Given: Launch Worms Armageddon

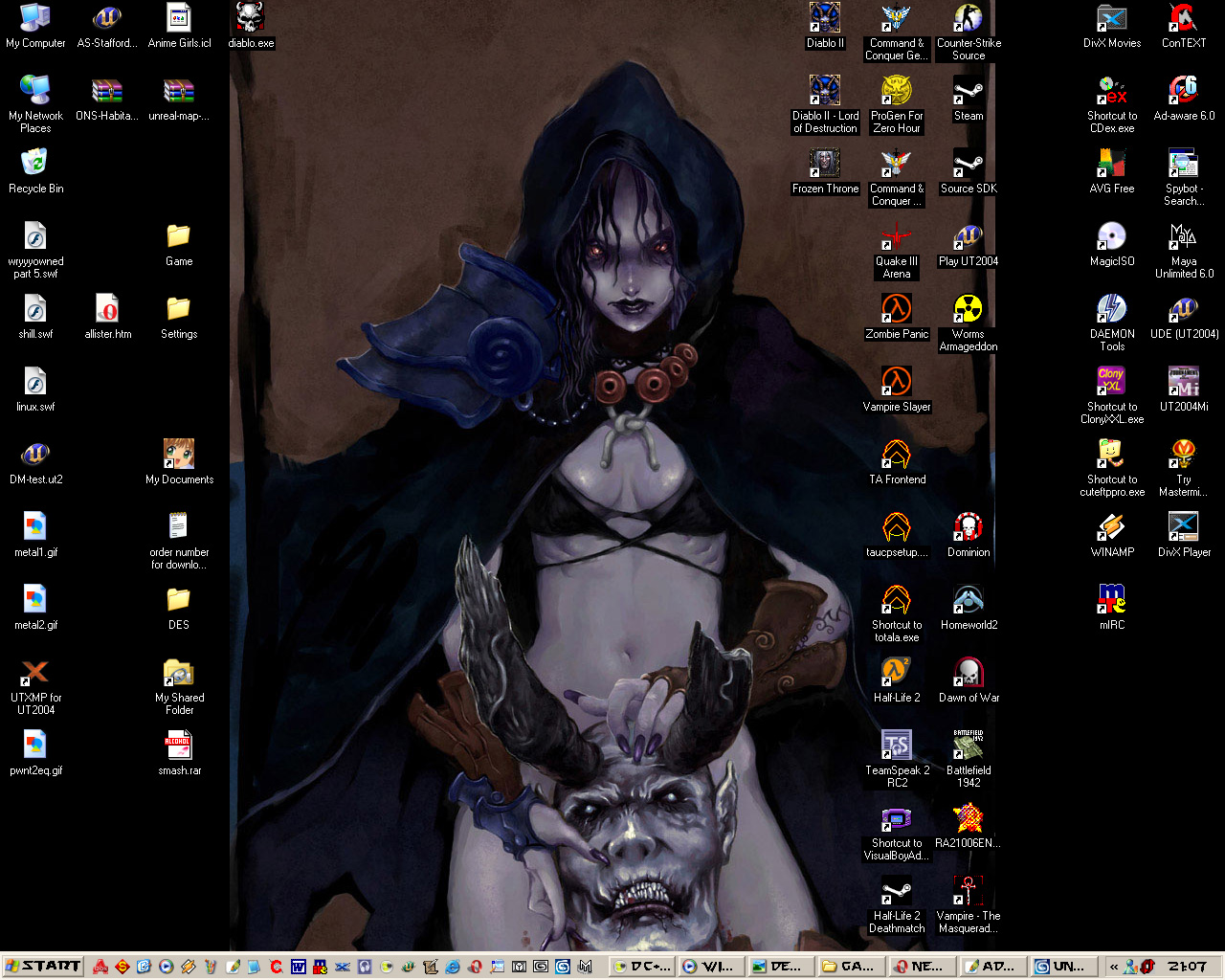Looking at the screenshot, I should click(x=969, y=323).
